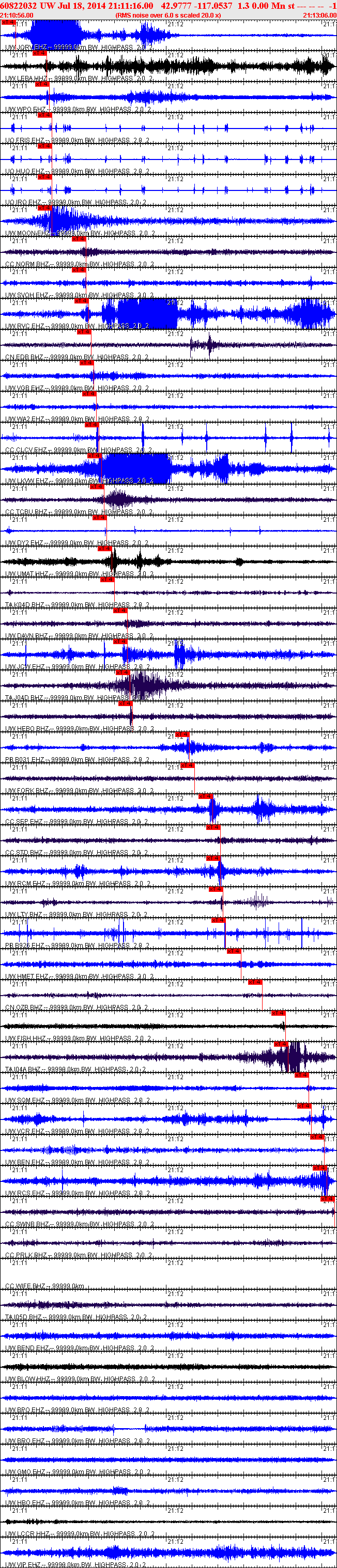Viewport: 337px width, 1568px height.
Task: Click the UW.HEBO.BHZ station label
Action: pyautogui.click(x=78, y=729)
